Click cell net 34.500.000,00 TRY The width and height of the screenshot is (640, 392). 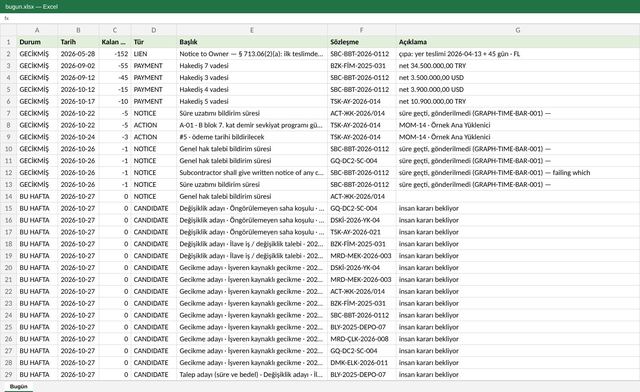pos(518,66)
